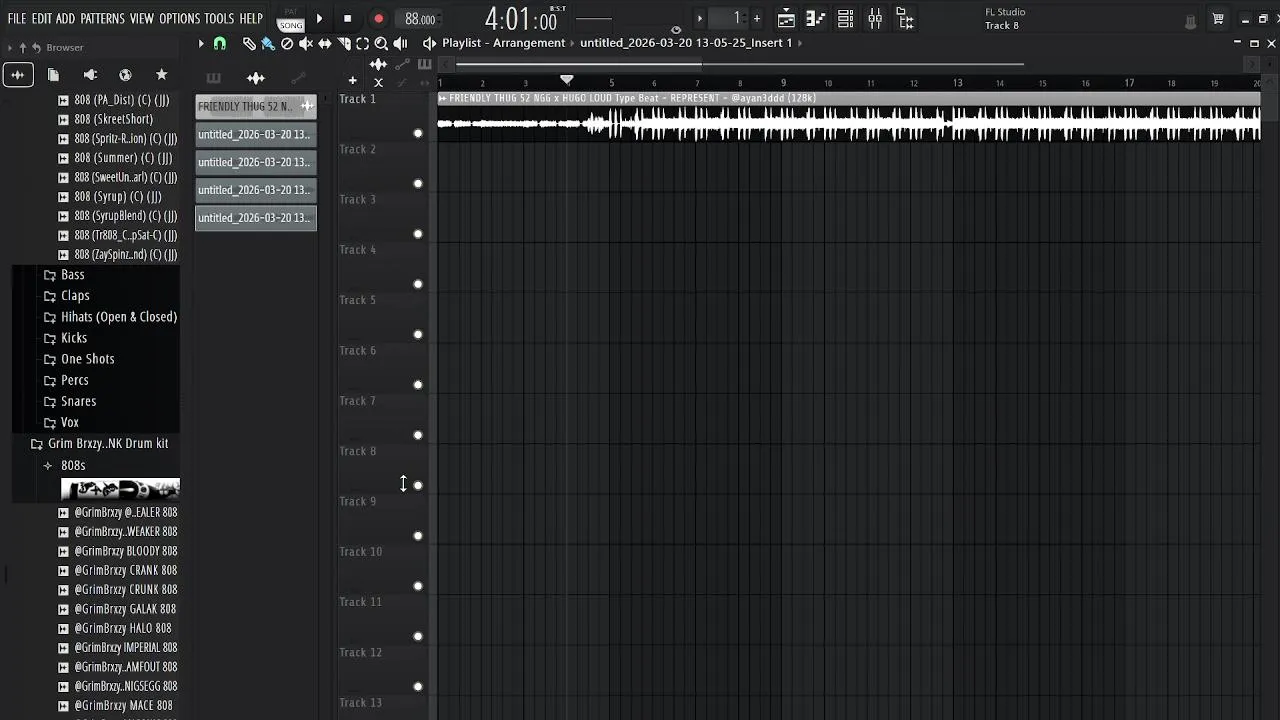The height and width of the screenshot is (720, 1280).
Task: Open the PATTERNS menu
Action: click(102, 19)
